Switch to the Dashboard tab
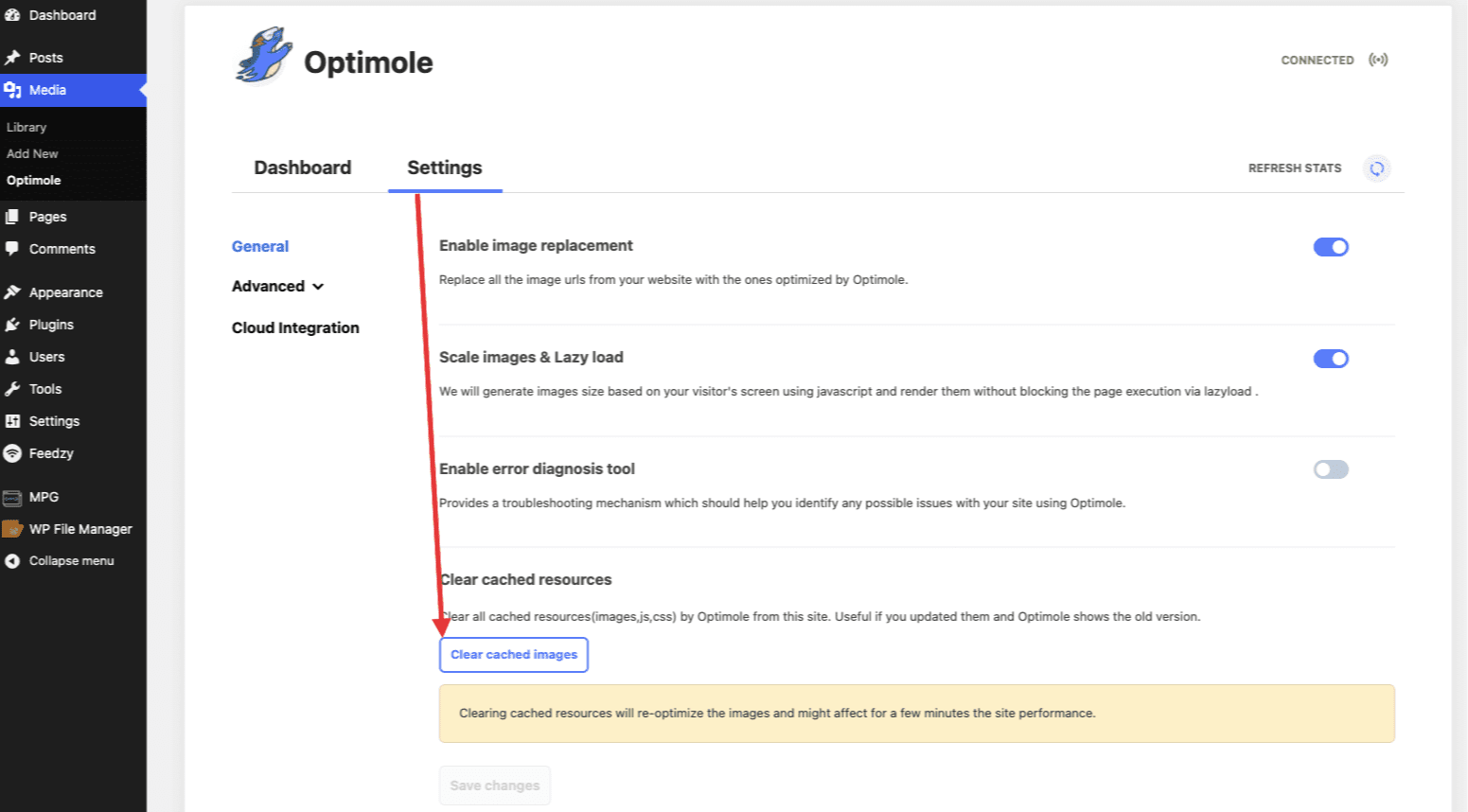Viewport: 1468px width, 812px height. pyautogui.click(x=302, y=168)
